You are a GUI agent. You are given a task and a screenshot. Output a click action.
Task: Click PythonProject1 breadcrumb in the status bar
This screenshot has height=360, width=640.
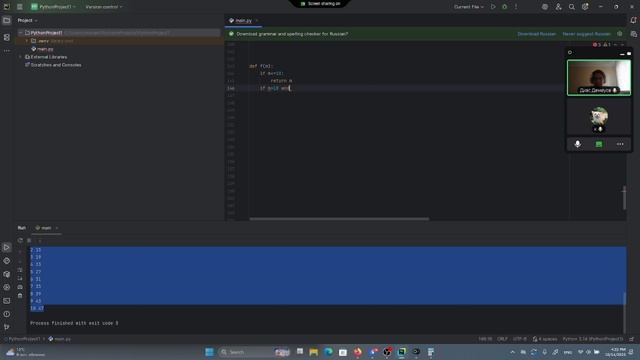click(24, 339)
